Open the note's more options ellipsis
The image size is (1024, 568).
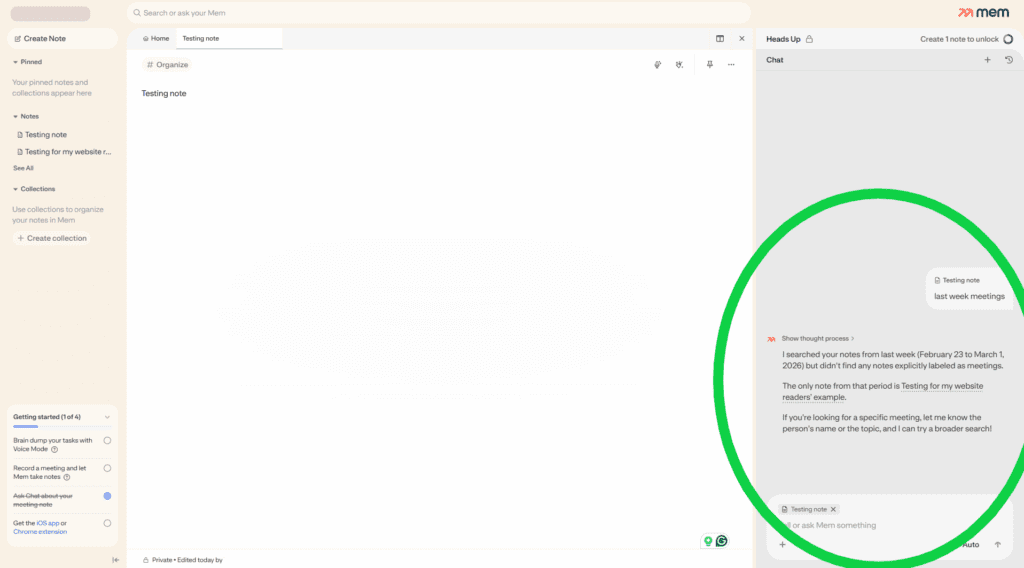pos(731,65)
